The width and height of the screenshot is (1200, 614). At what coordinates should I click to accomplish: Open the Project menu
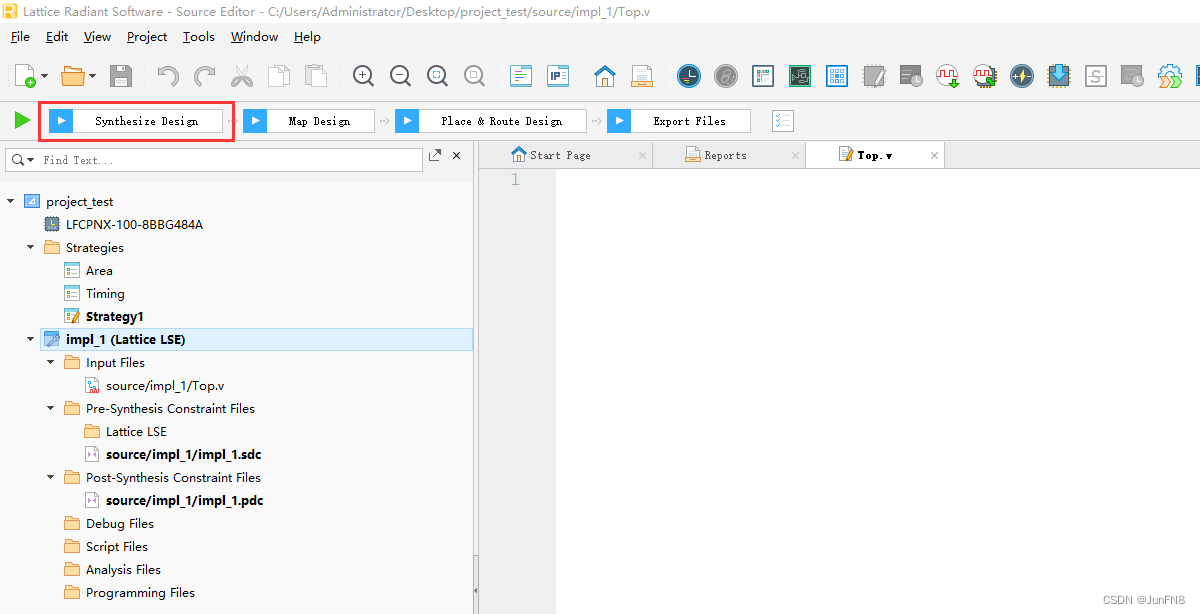click(x=147, y=37)
